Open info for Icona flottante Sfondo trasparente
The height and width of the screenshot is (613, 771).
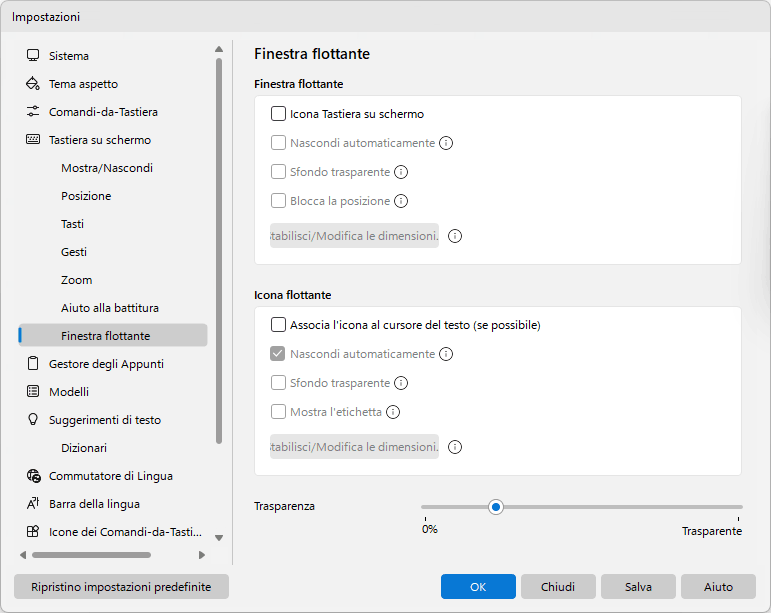point(401,383)
